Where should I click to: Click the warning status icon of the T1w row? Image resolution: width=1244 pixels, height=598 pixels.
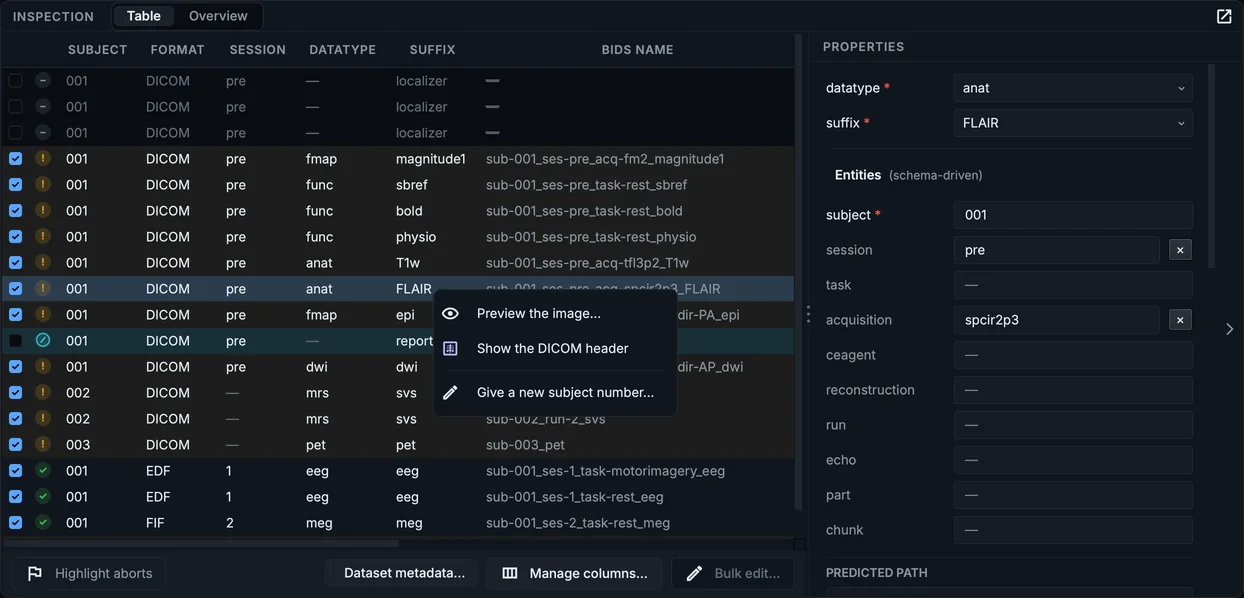click(43, 263)
